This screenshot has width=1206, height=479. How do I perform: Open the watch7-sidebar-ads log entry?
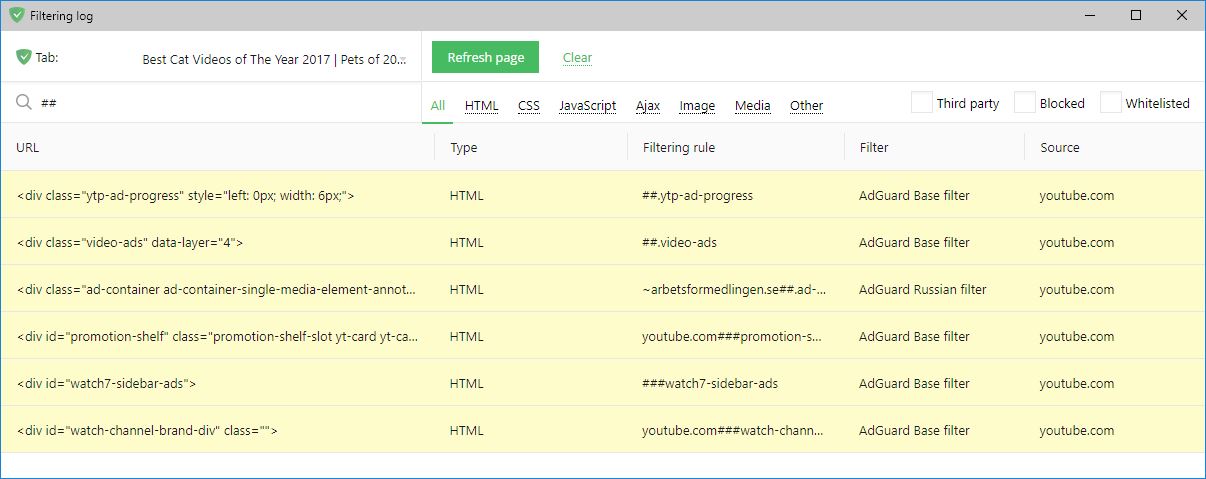[220, 383]
